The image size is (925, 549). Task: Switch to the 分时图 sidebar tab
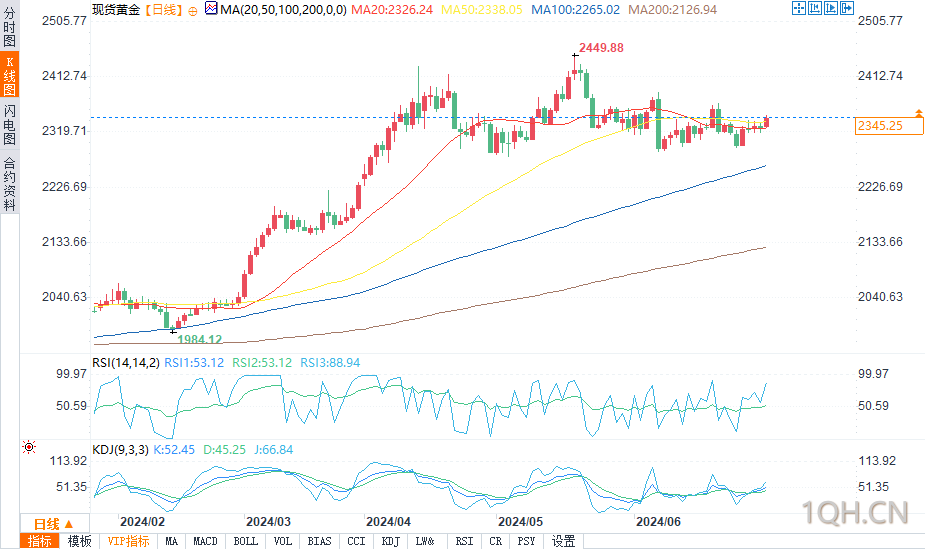(x=9, y=27)
